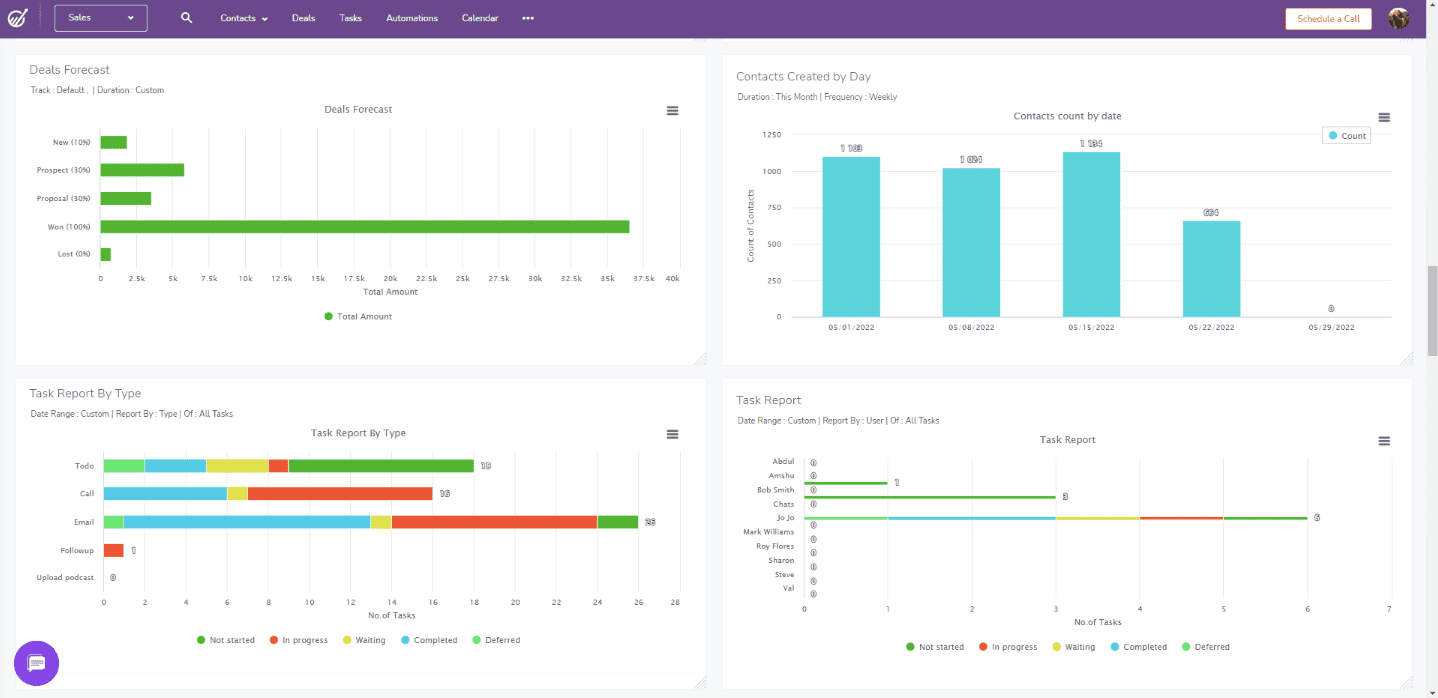Open the Contacts count by date chart menu

coord(1384,118)
